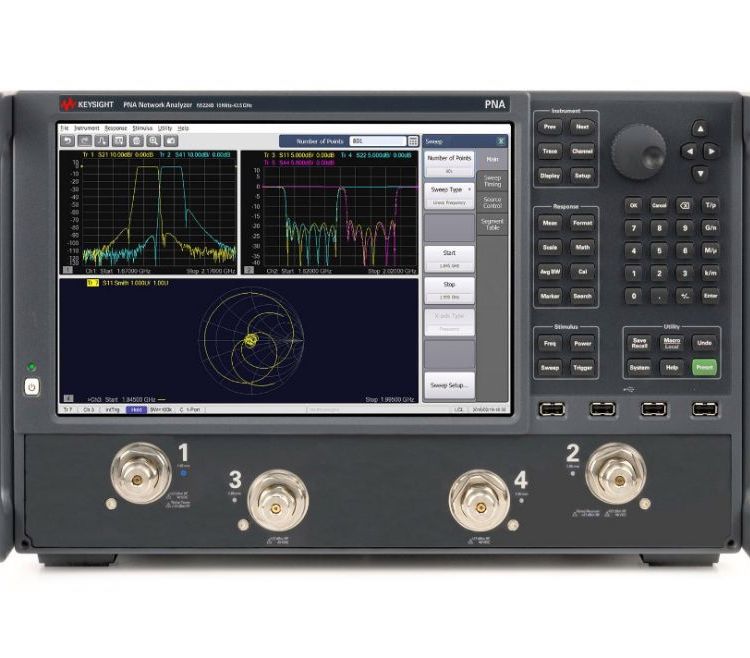This screenshot has width=750, height=658.
Task: Click the Number of Points input field
Action: click(377, 141)
